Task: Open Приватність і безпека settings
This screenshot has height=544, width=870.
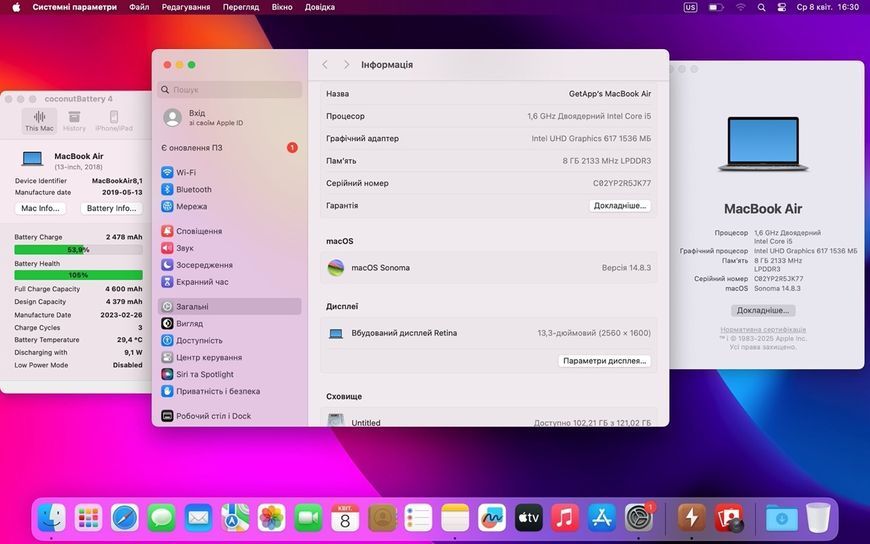Action: pyautogui.click(x=230, y=391)
